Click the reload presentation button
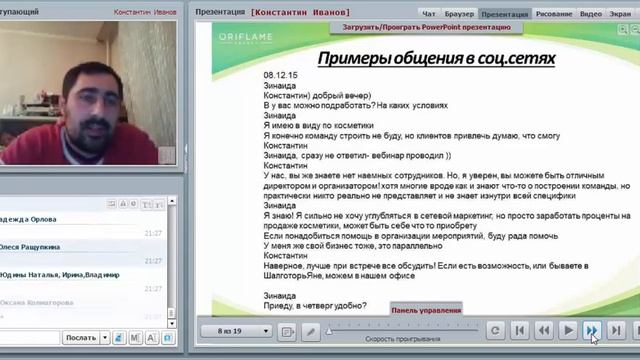Screen dimensions: 640x360 coord(495,330)
